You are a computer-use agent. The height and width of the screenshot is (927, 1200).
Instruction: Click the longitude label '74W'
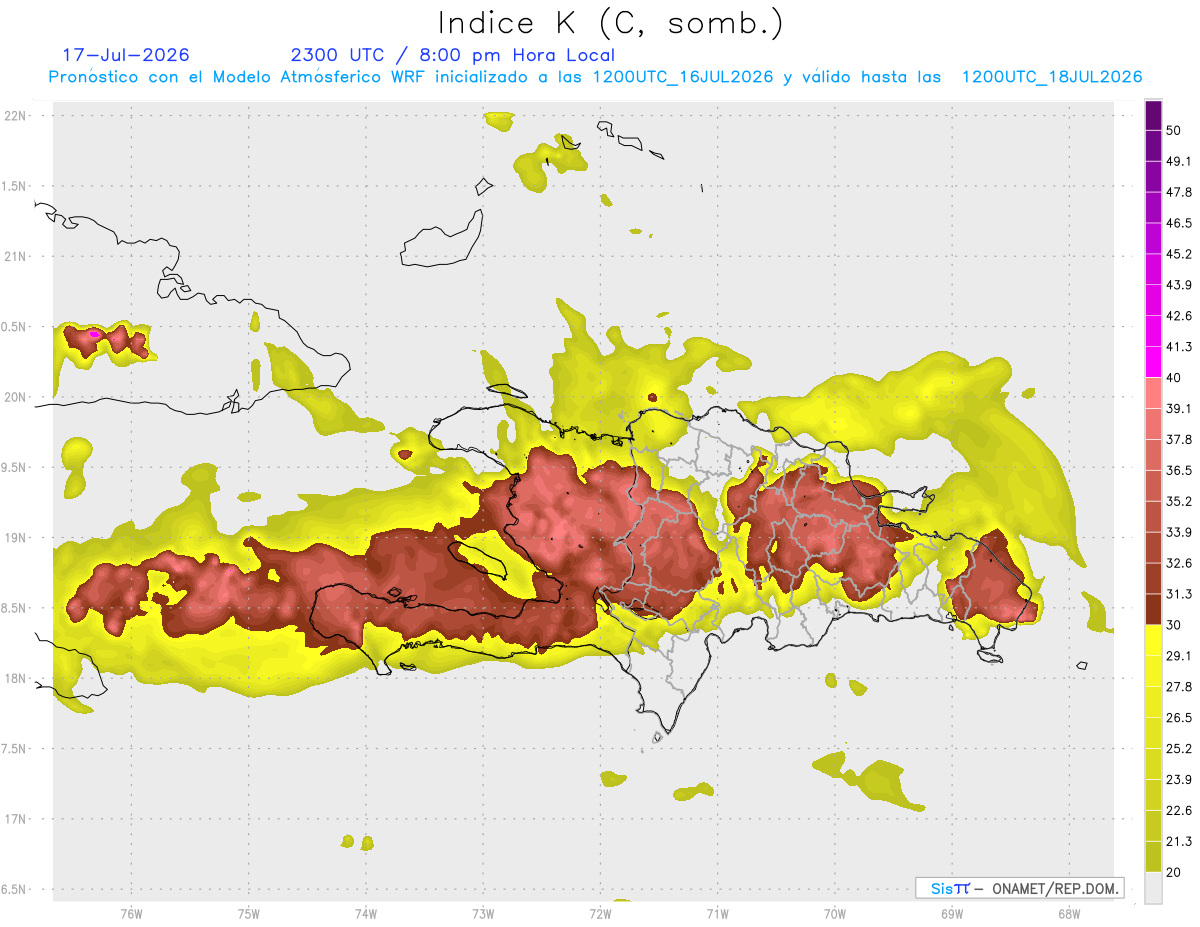point(366,914)
